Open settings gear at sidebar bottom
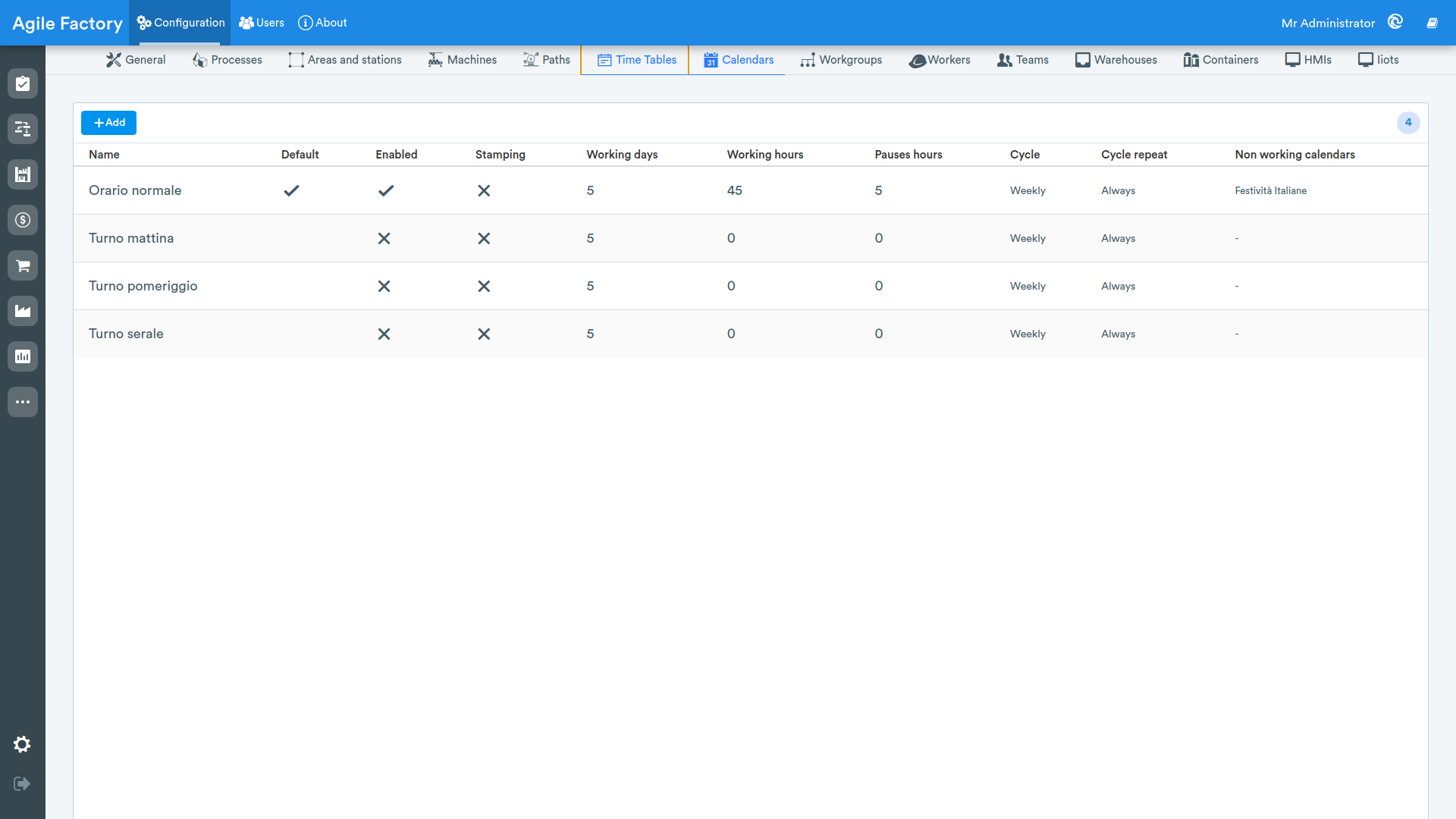This screenshot has height=819, width=1456. (x=22, y=745)
